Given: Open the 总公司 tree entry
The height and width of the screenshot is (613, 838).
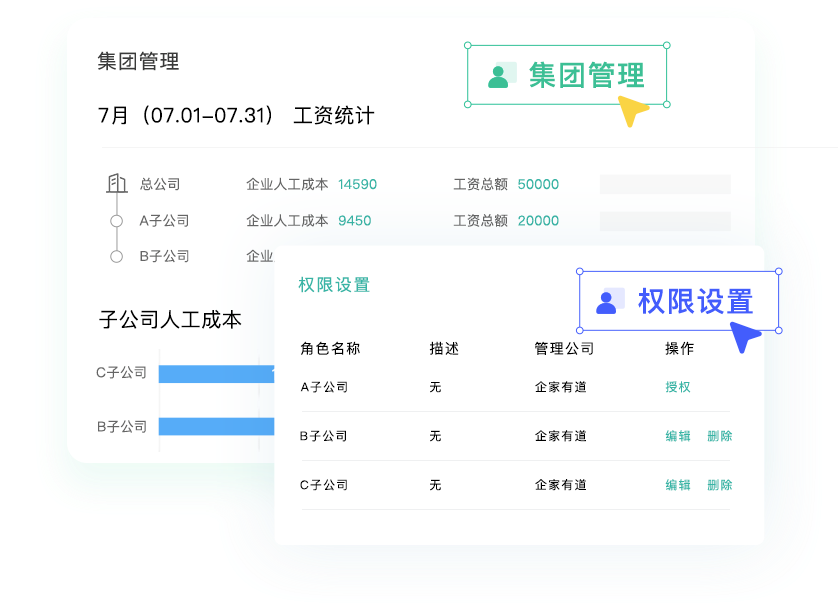Looking at the screenshot, I should click(160, 184).
